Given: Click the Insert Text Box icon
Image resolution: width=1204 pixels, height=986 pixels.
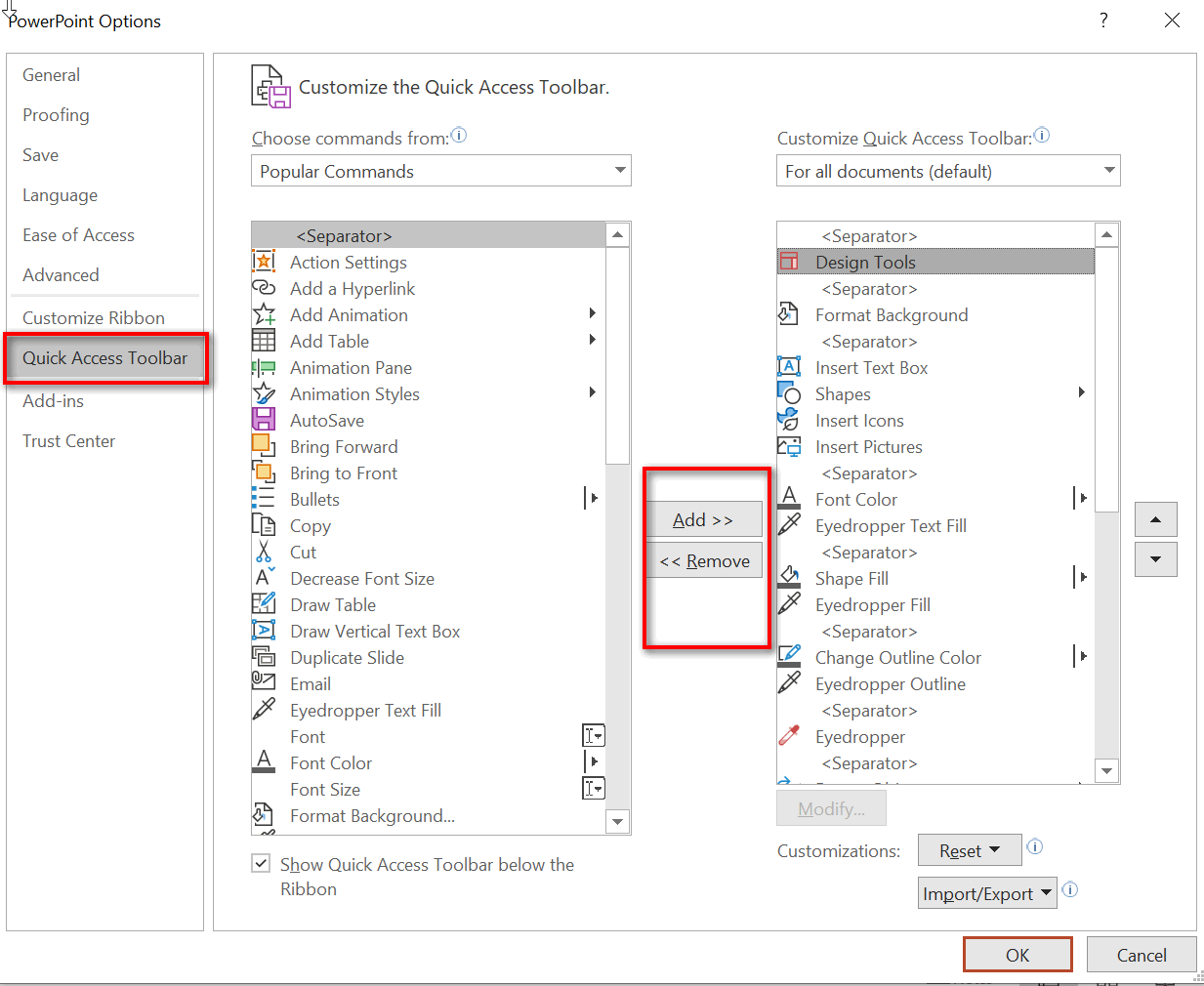Looking at the screenshot, I should (789, 367).
